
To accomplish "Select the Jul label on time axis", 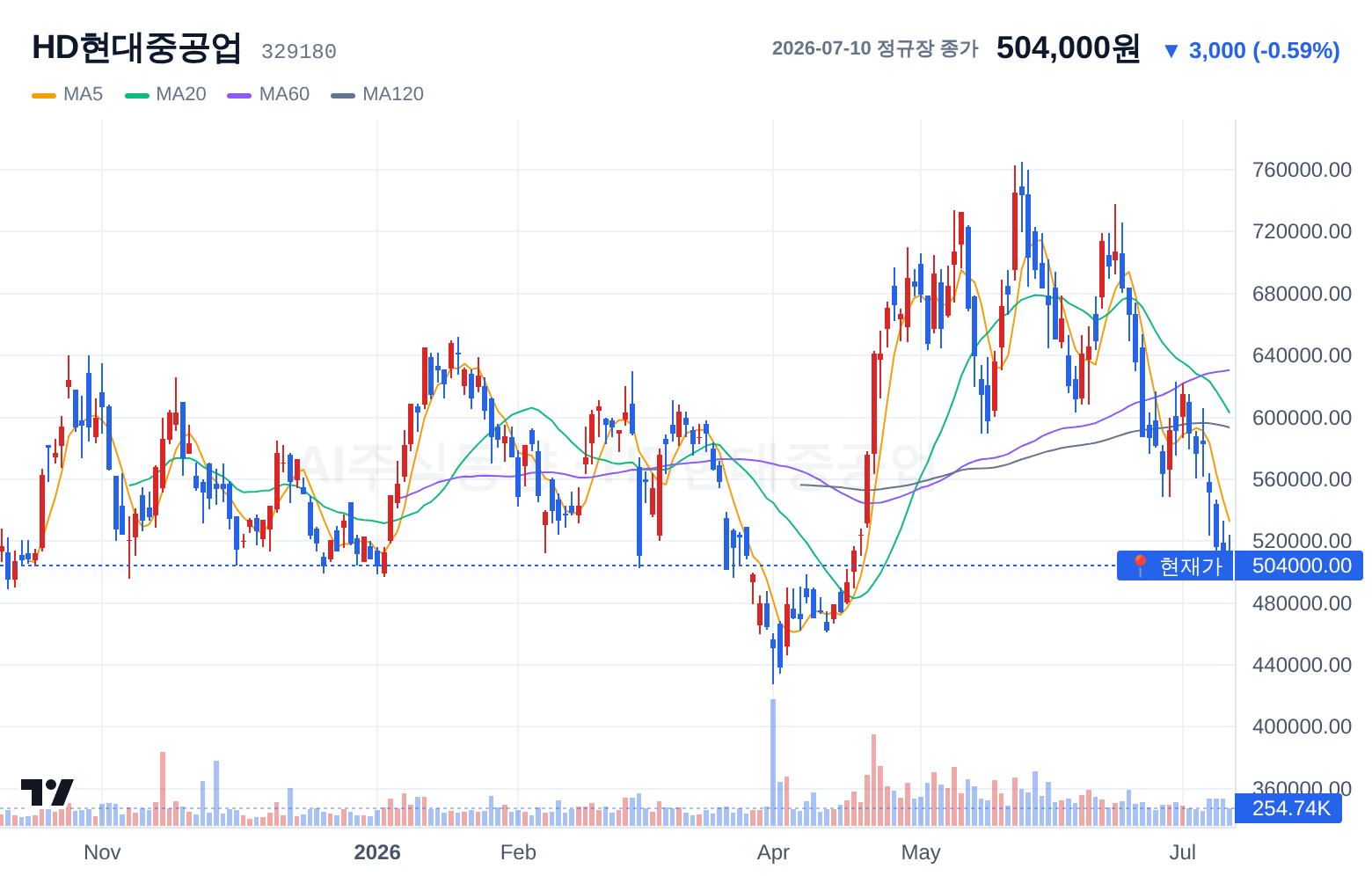I will [x=1183, y=852].
